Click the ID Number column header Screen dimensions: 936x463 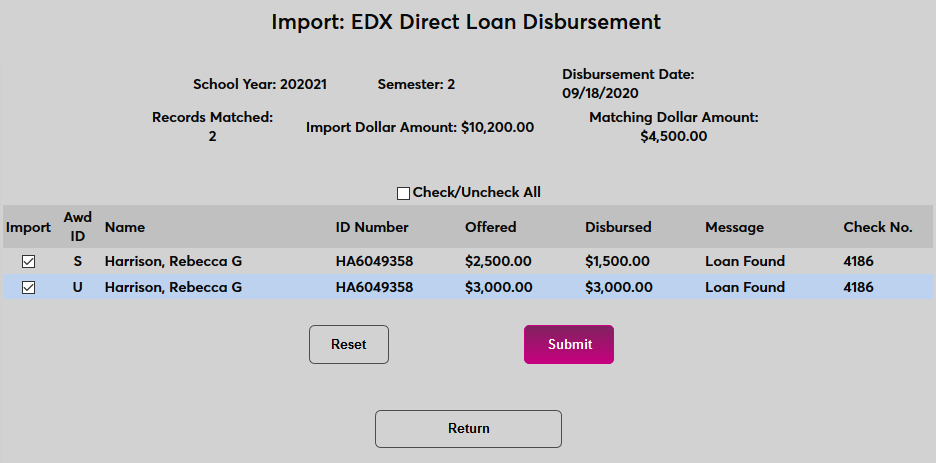click(x=372, y=227)
